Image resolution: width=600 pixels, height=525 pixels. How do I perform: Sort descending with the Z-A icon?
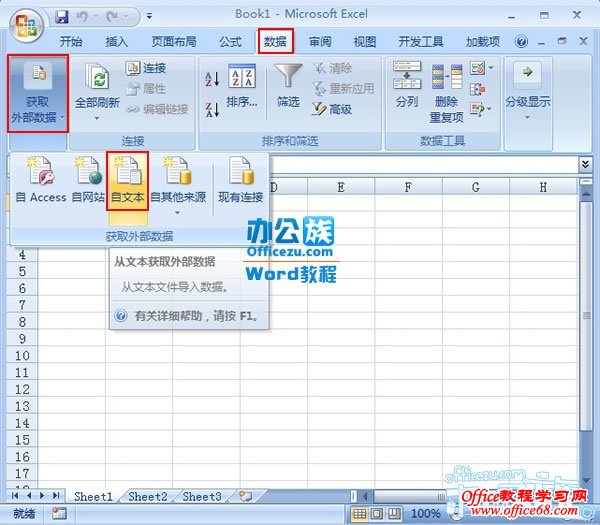(x=212, y=109)
